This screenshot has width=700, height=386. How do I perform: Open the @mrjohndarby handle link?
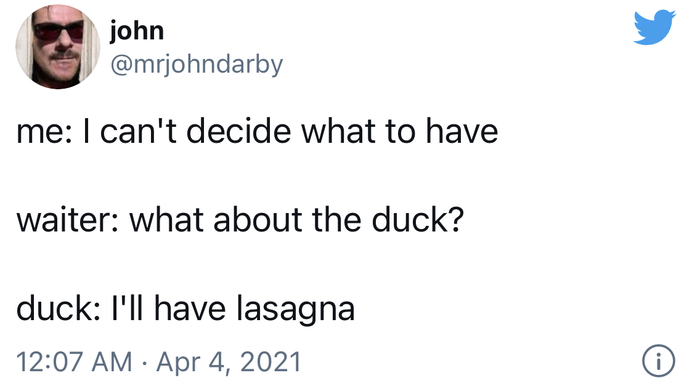coord(196,65)
